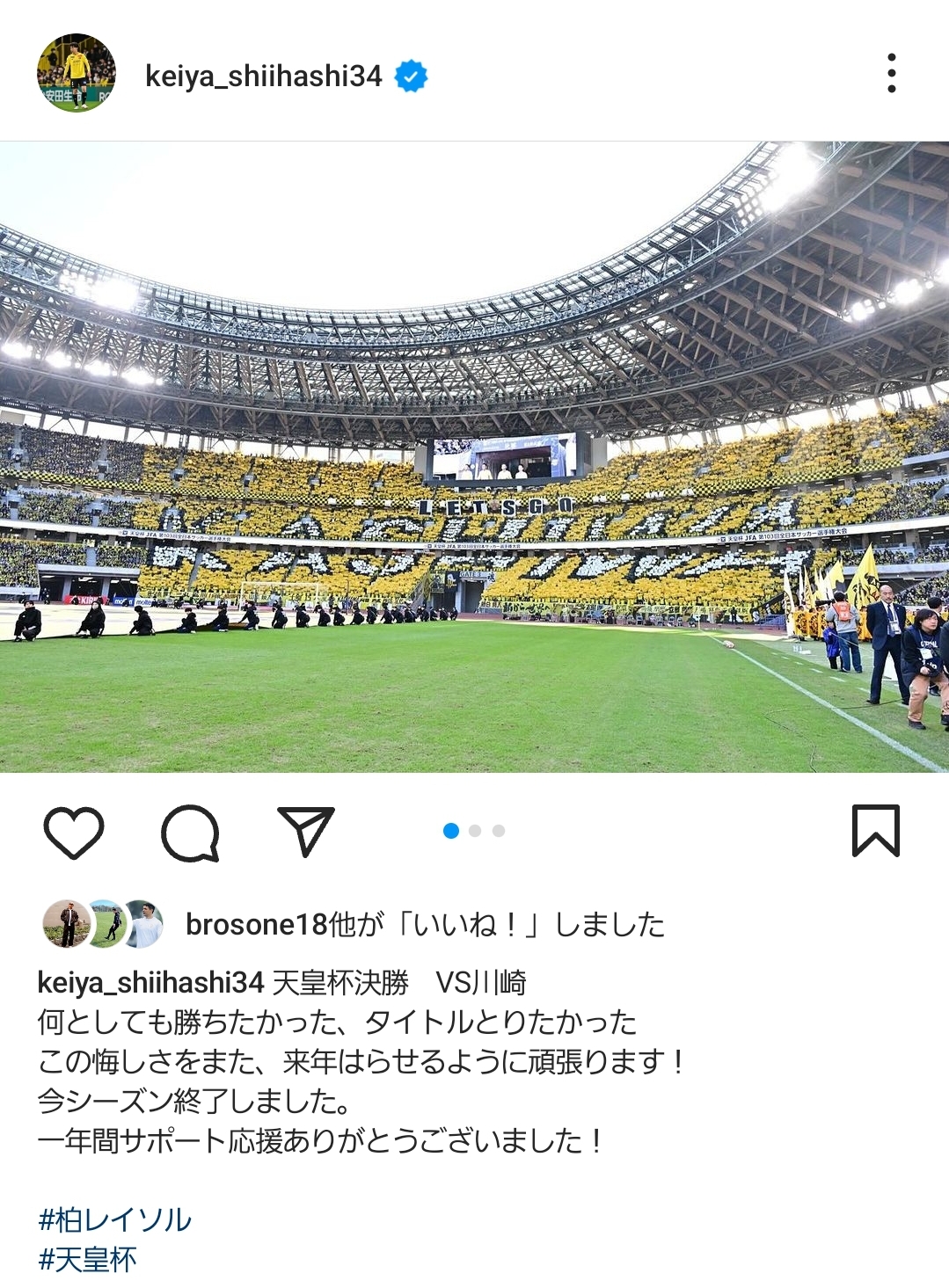Tap the first liker avatar thumbnail
Screen dimensions: 949x1288
67,924
